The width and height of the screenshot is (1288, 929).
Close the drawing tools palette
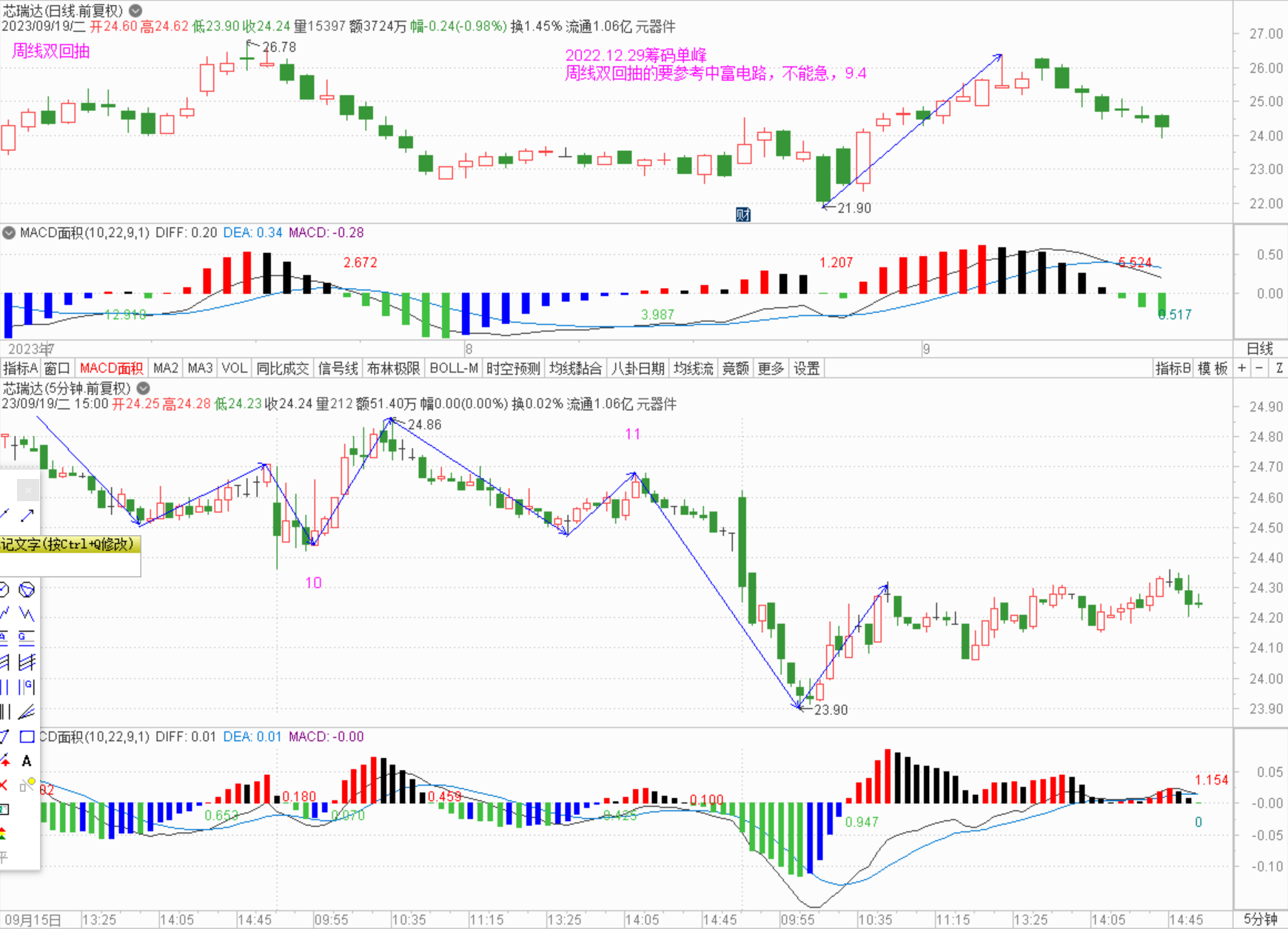tap(27, 490)
